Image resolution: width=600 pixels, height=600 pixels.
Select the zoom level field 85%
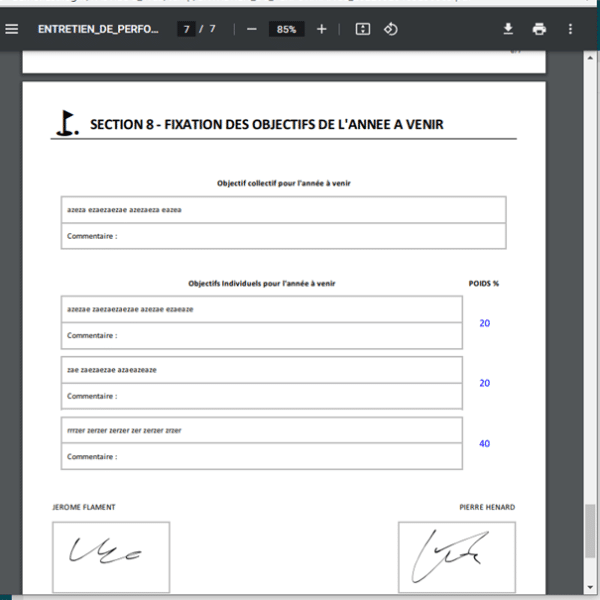tap(286, 29)
